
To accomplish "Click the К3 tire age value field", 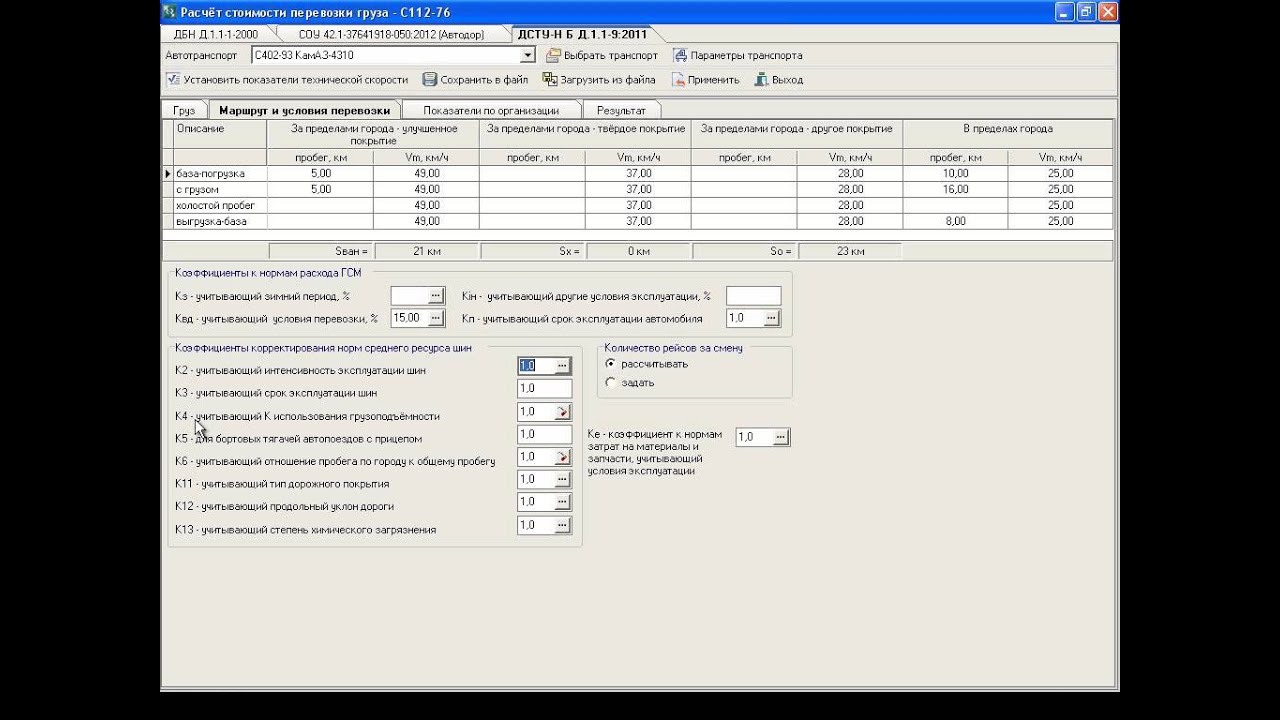I will [x=544, y=389].
